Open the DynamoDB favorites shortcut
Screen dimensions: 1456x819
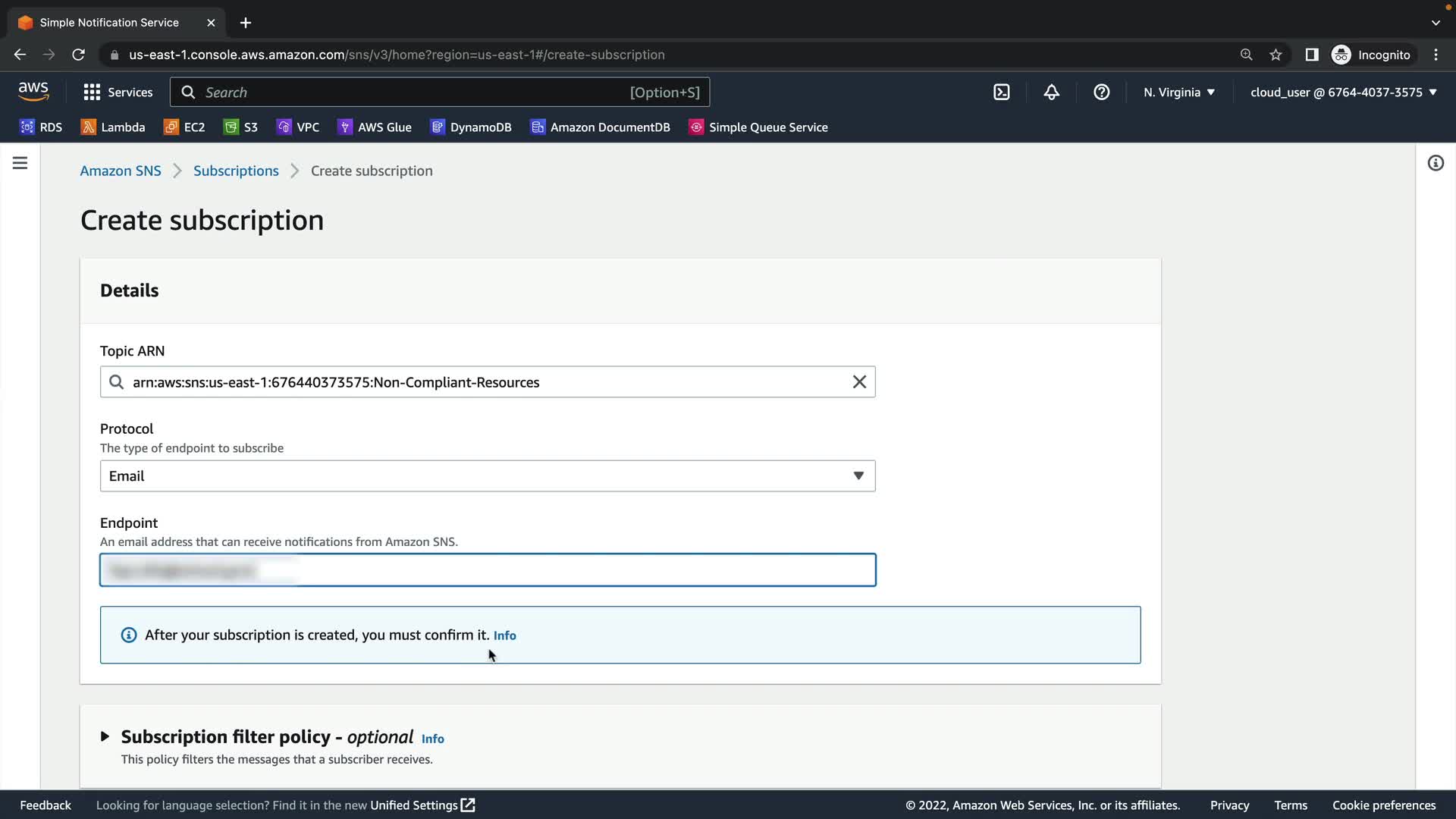point(471,127)
